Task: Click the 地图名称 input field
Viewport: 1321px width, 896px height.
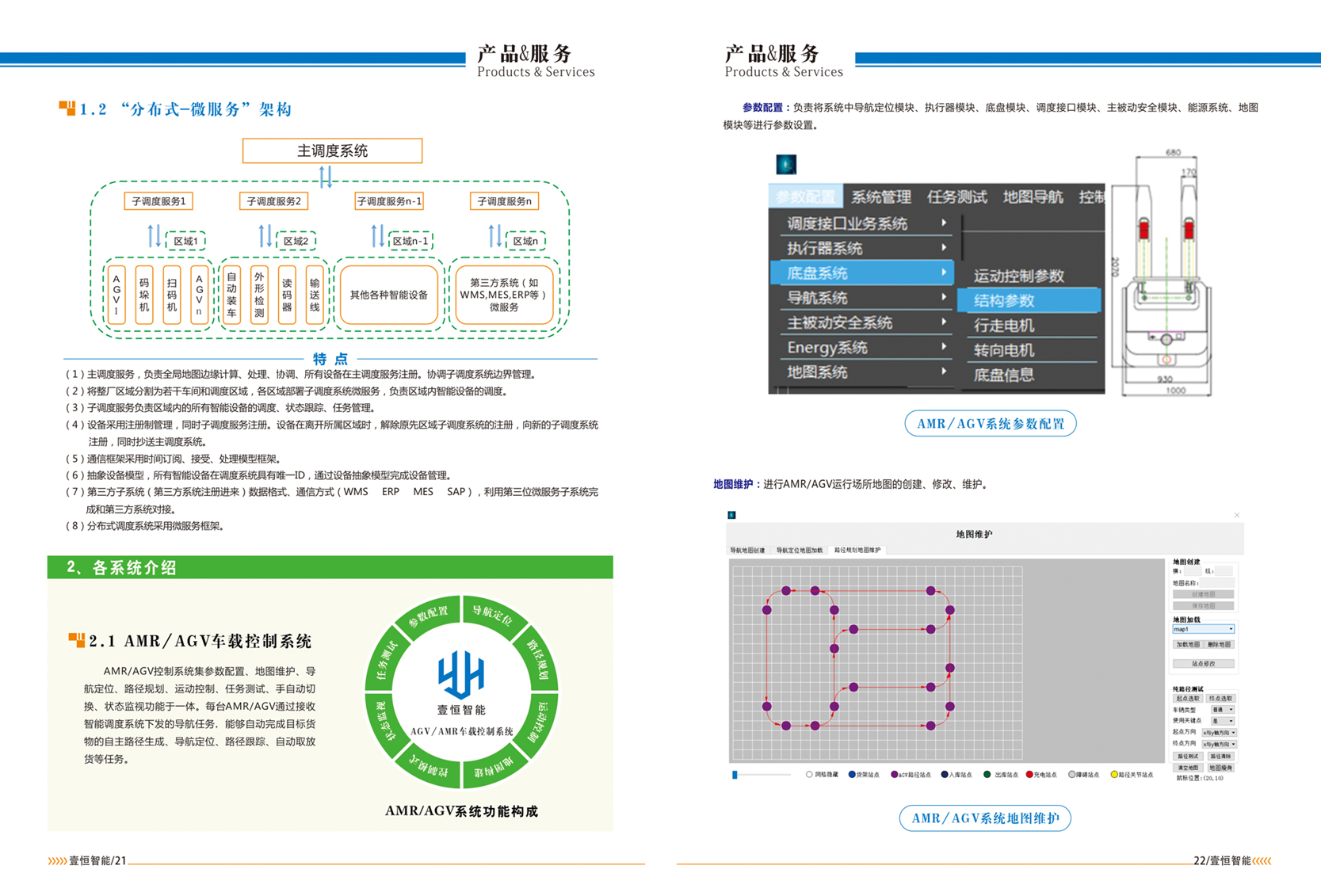Action: coord(1216,583)
